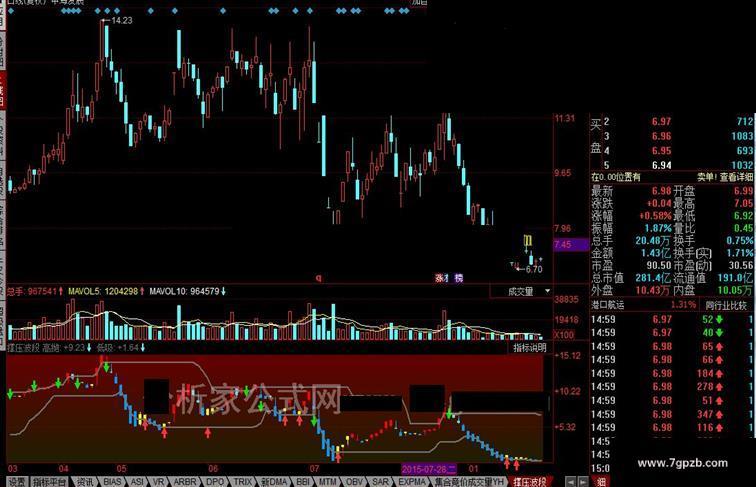Select the VR indicator tab

(159, 482)
